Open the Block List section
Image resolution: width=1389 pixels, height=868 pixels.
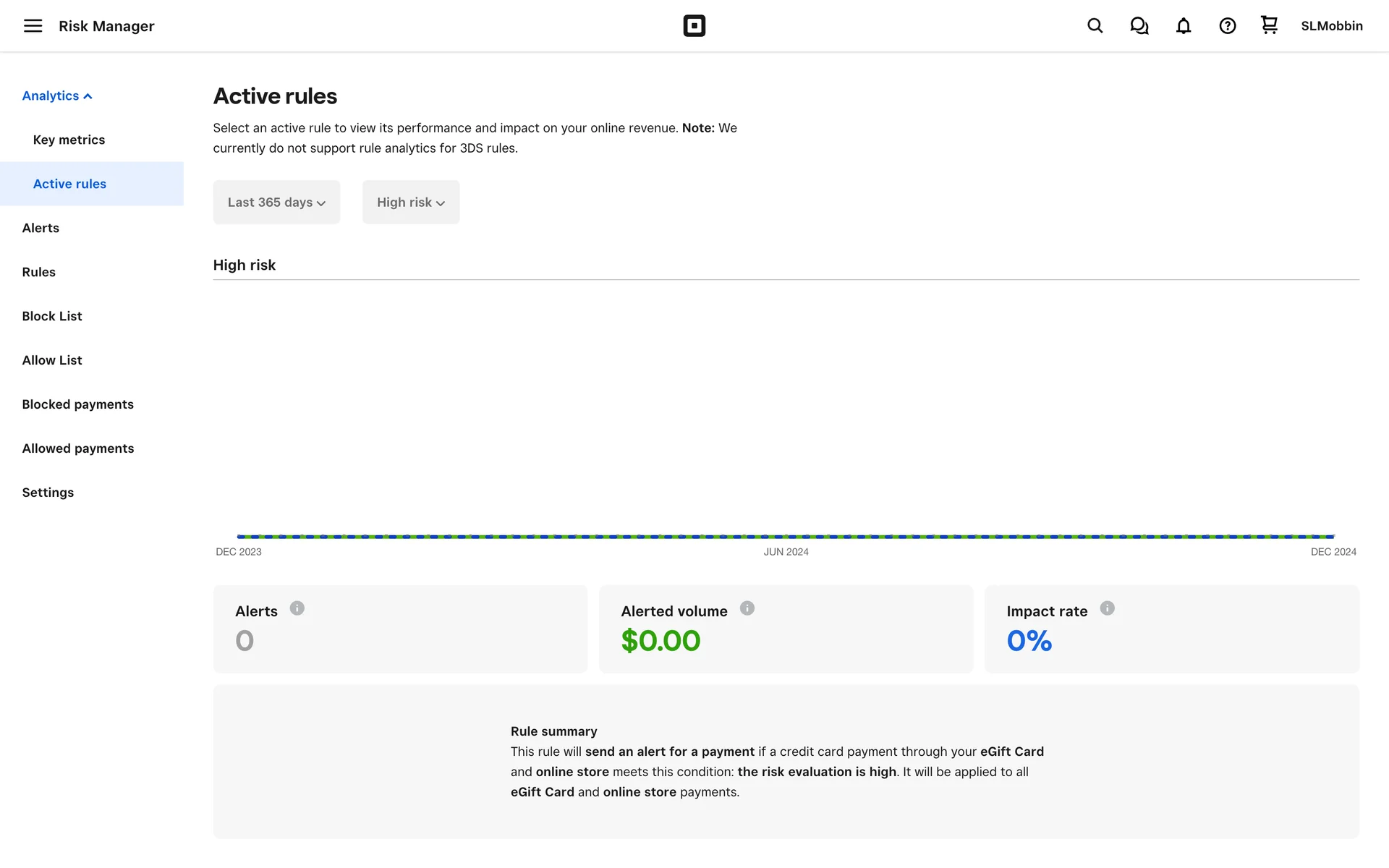pyautogui.click(x=52, y=316)
